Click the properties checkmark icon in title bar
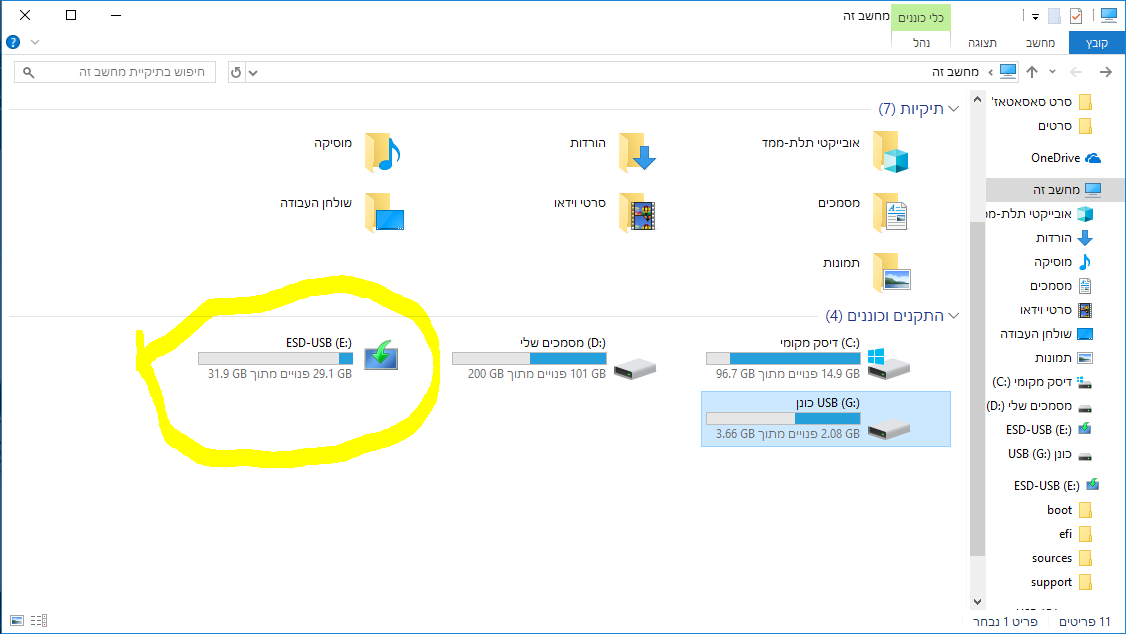1126x634 pixels. coord(1076,15)
